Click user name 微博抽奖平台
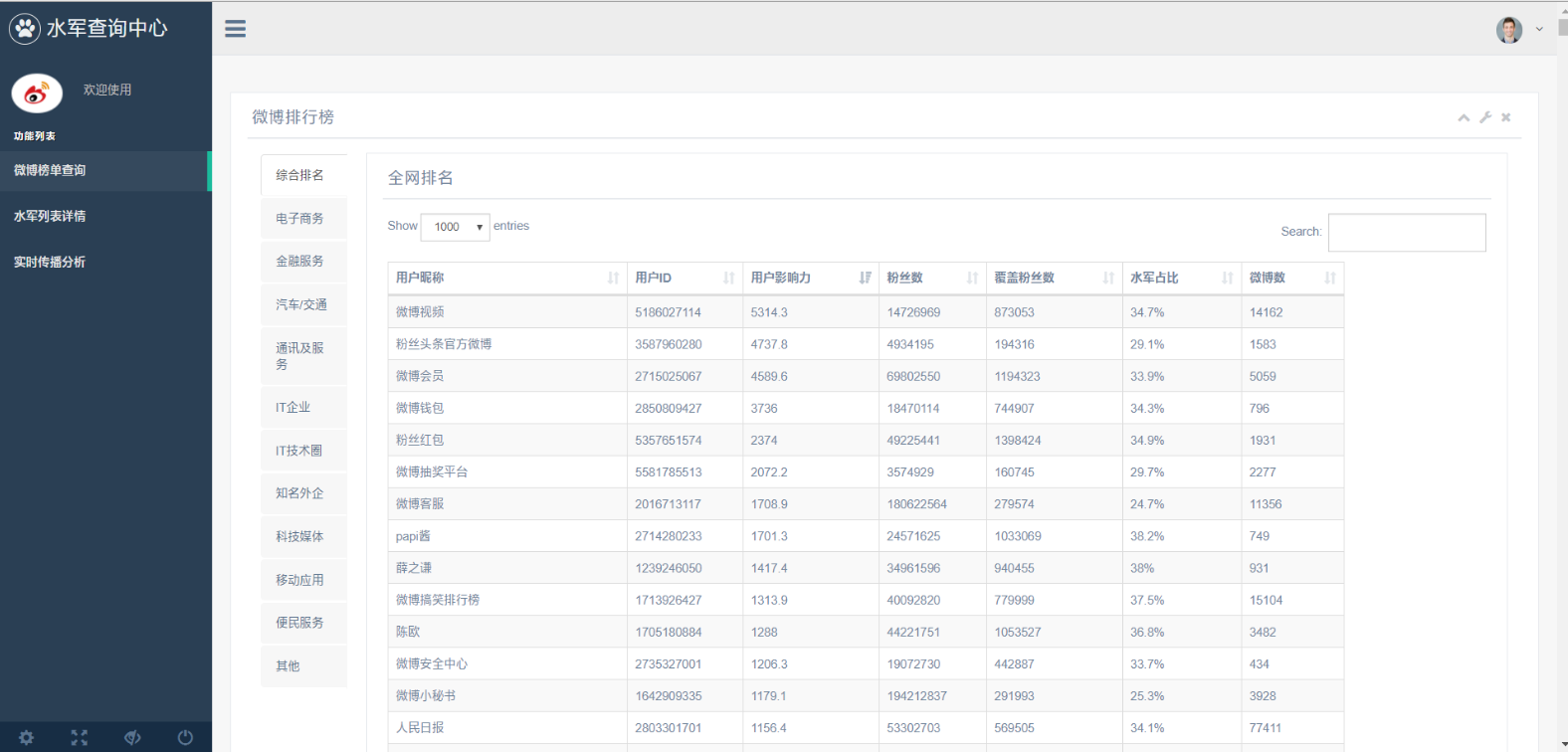This screenshot has width=1568, height=752. (x=432, y=471)
